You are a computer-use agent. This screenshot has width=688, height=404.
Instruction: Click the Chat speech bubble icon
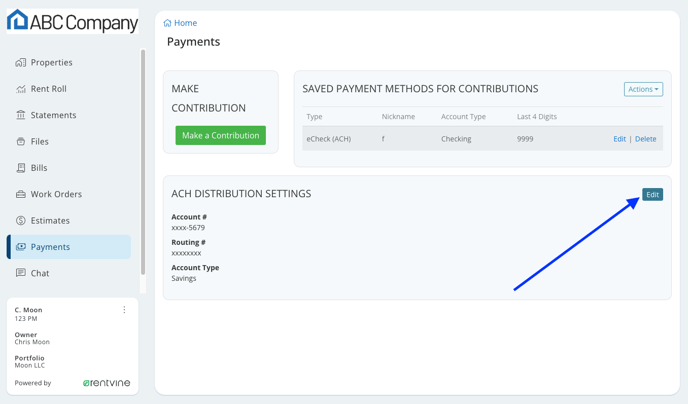(x=21, y=273)
